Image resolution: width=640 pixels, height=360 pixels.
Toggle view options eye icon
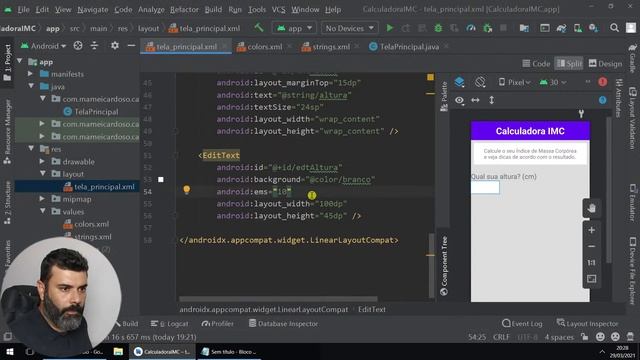[x=459, y=100]
